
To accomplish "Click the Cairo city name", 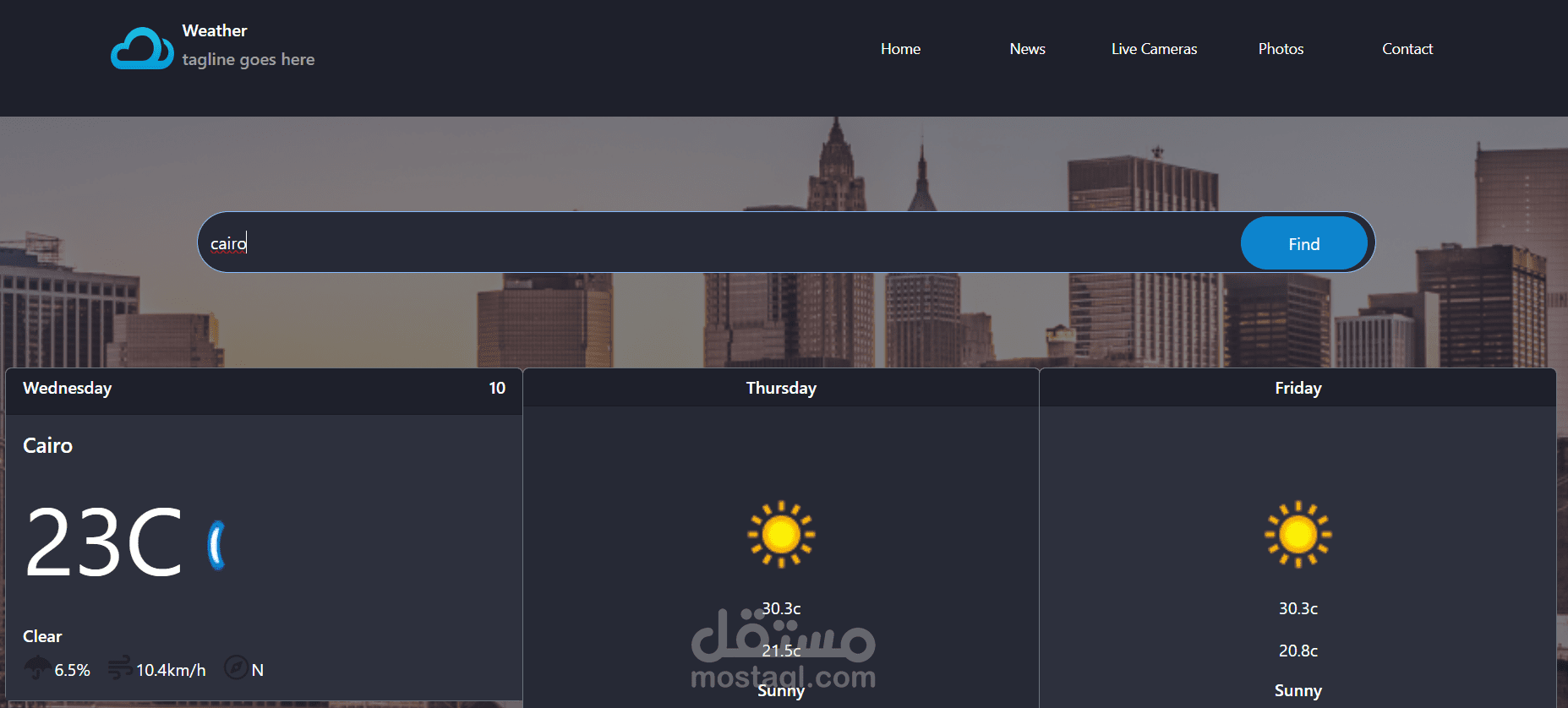I will click(47, 445).
